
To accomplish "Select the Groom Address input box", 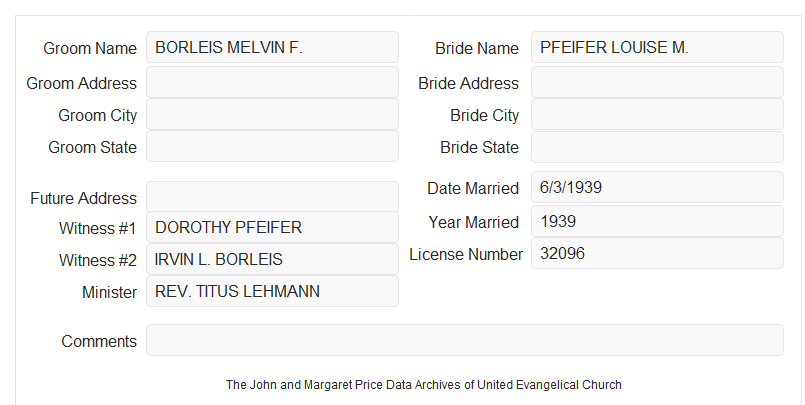I will coord(272,82).
